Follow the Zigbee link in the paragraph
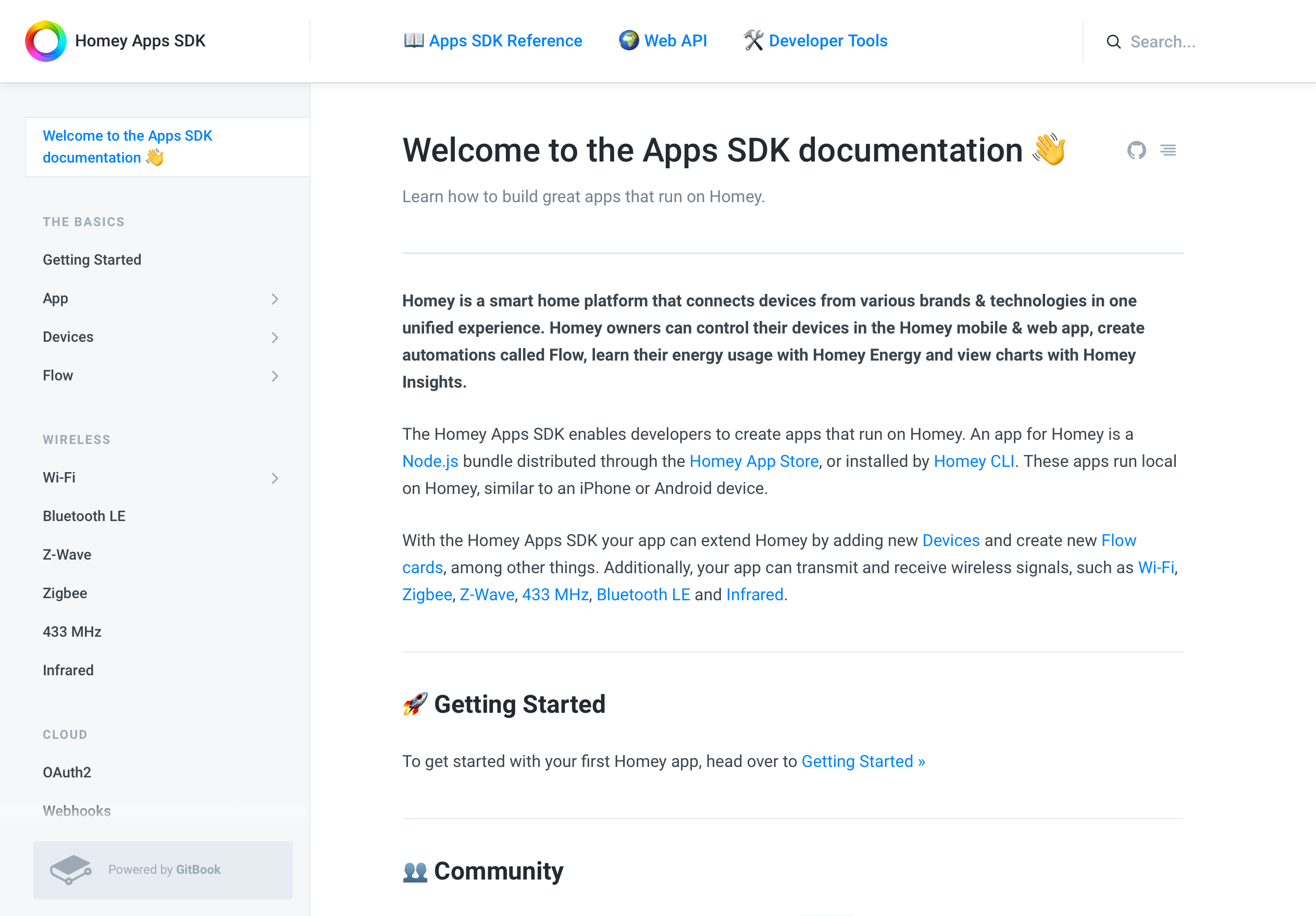This screenshot has width=1316, height=916. pos(428,595)
